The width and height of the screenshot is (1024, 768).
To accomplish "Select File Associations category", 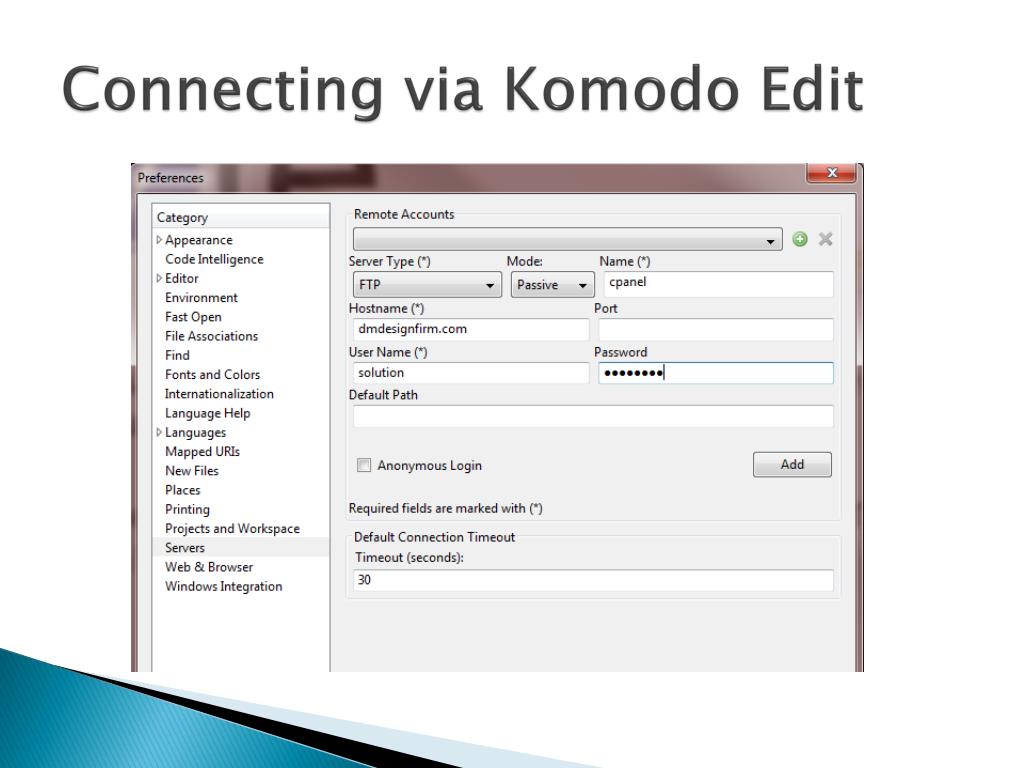I will (x=212, y=336).
